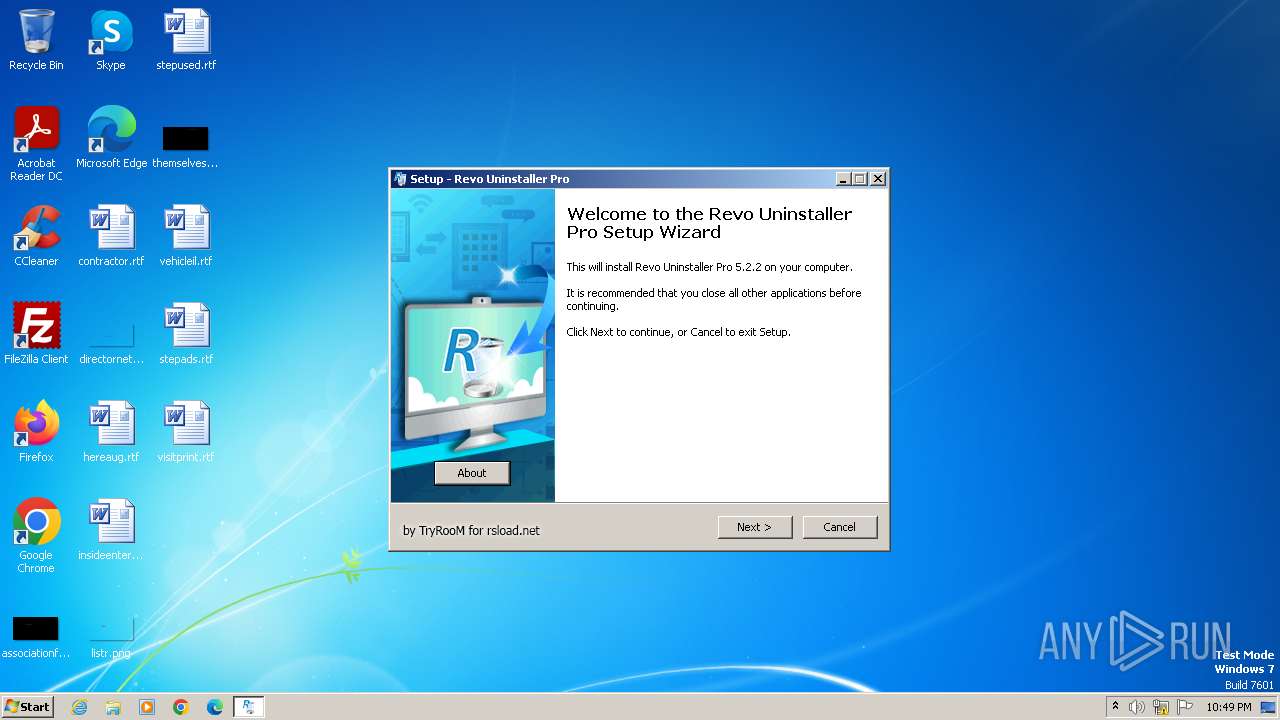Select the listr.png desktop file
Viewport: 1280px width, 720px height.
pos(111,638)
